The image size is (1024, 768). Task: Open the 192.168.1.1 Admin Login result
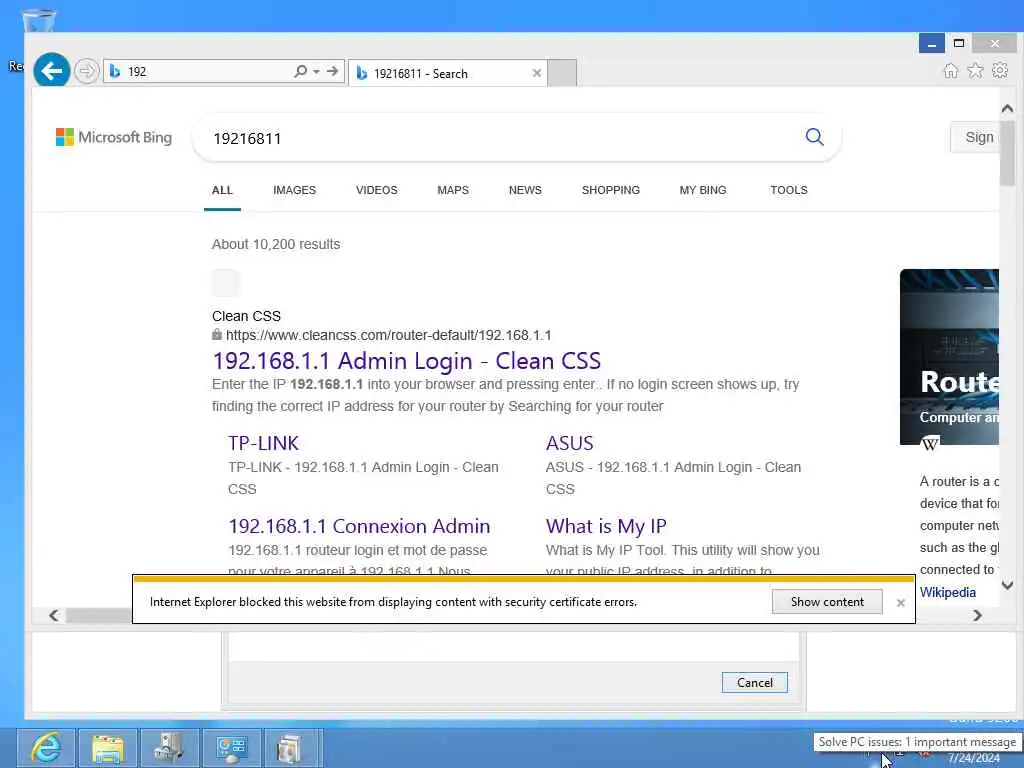[406, 360]
